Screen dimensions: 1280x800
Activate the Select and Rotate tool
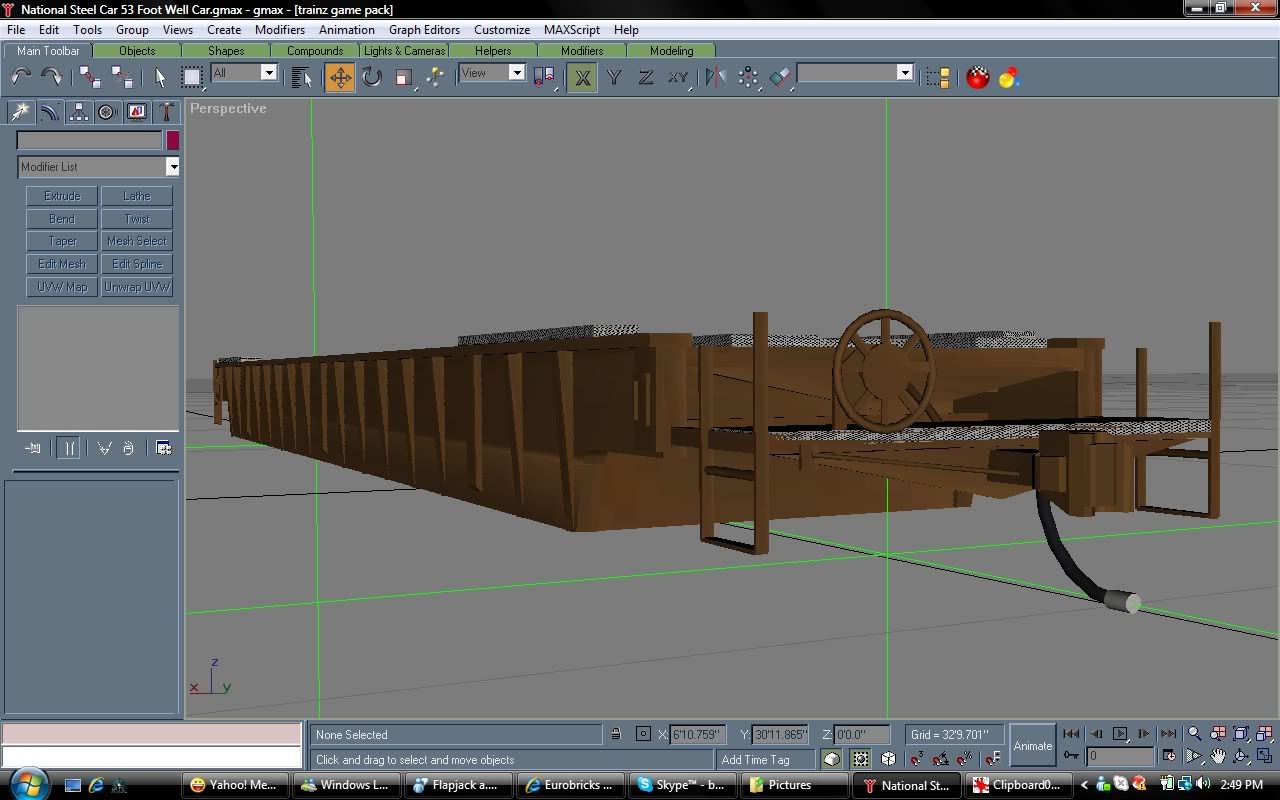pos(372,77)
